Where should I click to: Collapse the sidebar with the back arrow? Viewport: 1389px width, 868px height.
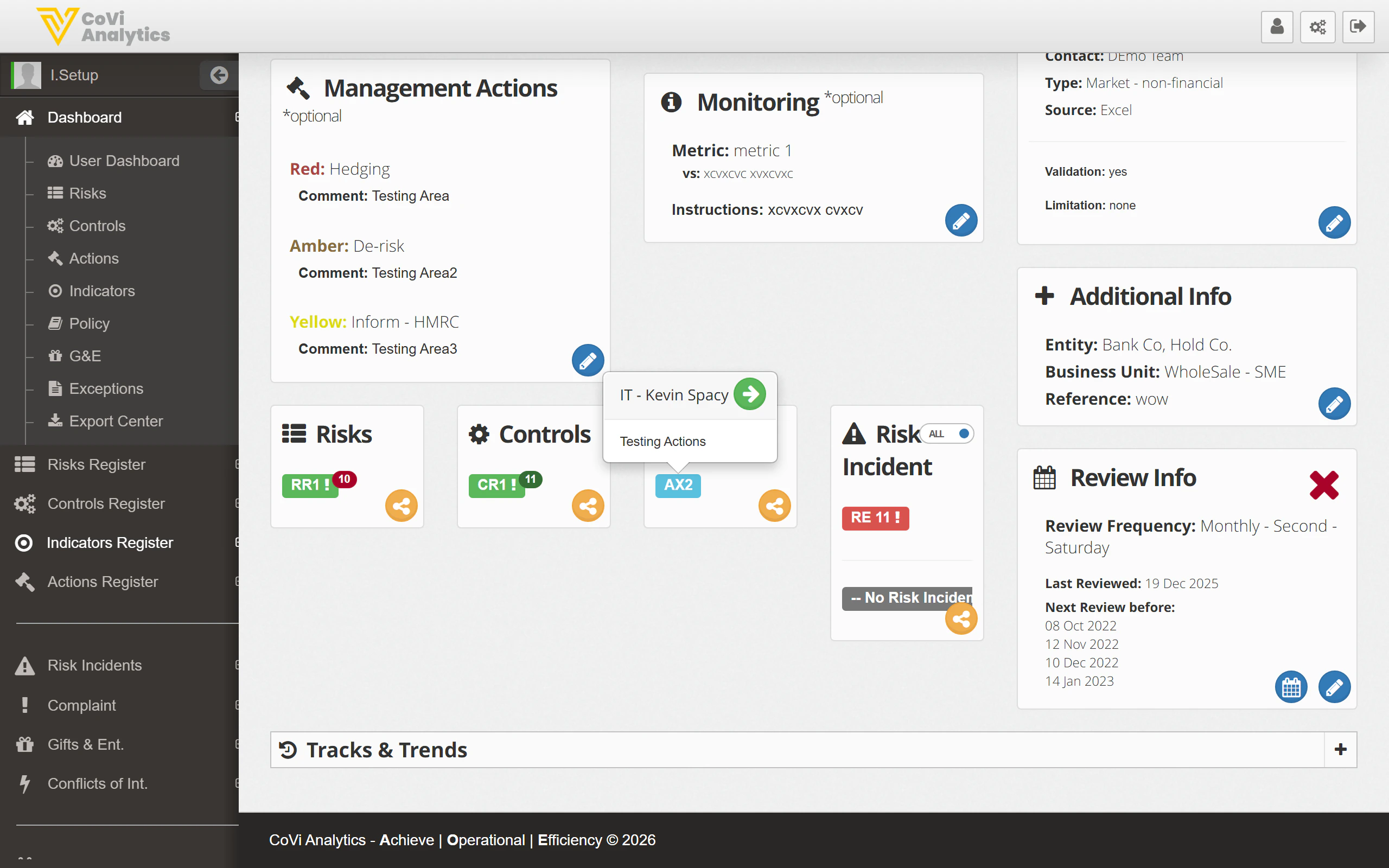tap(219, 75)
